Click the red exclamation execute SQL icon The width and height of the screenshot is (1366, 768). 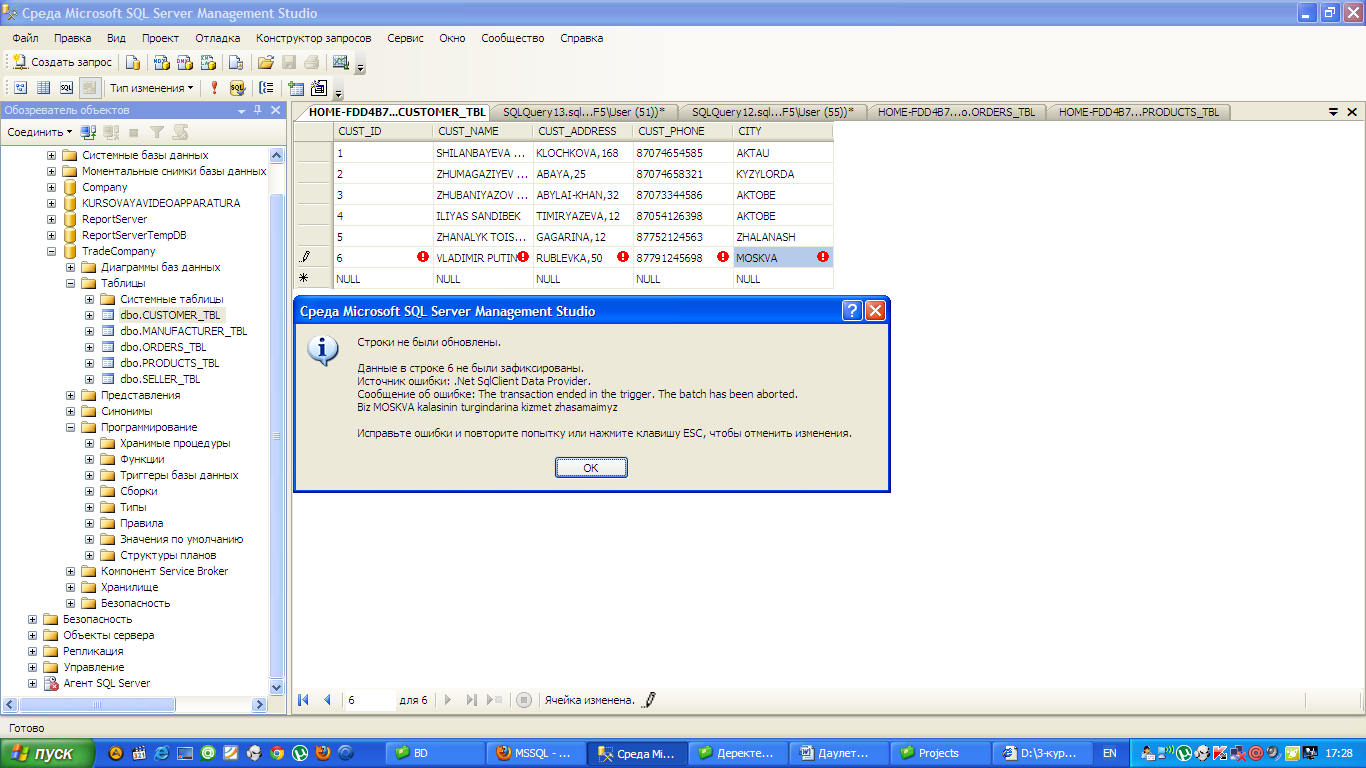click(x=214, y=88)
